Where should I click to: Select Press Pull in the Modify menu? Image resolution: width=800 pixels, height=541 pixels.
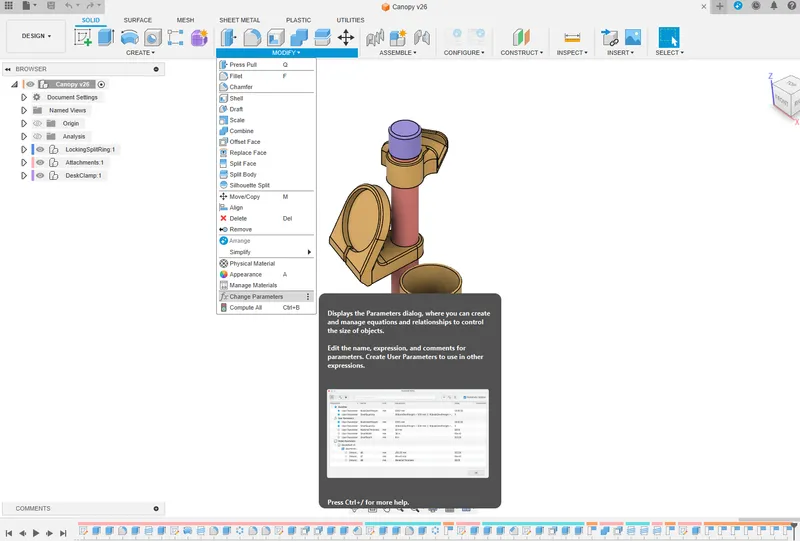click(x=244, y=65)
